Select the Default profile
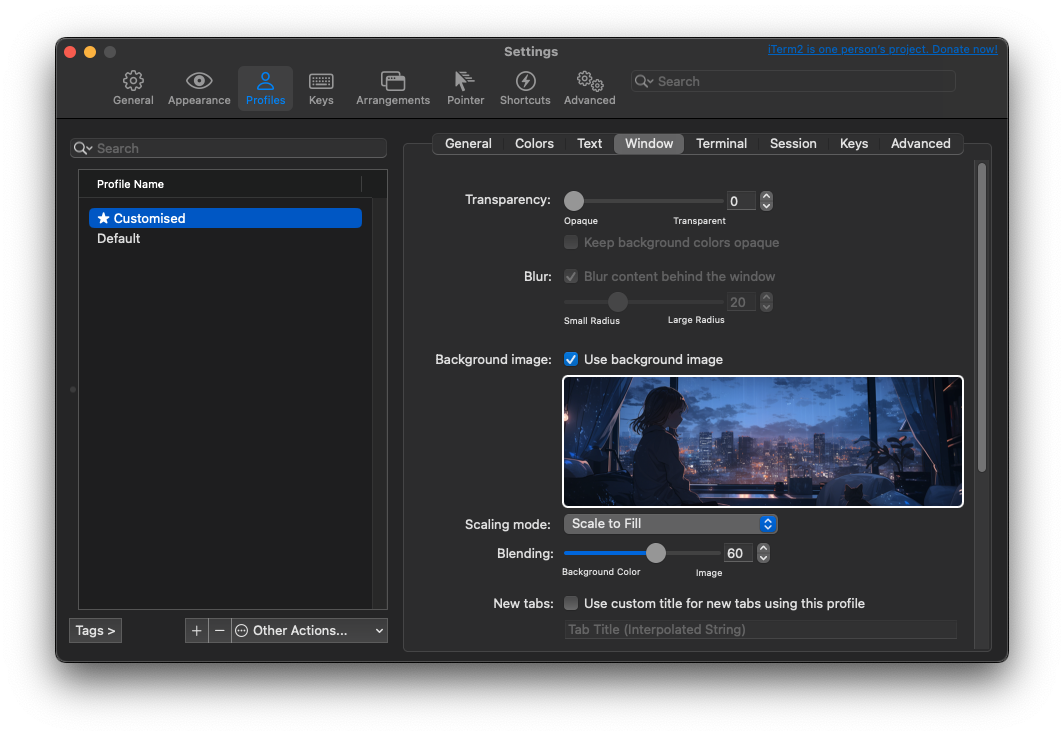This screenshot has height=736, width=1064. tap(225, 238)
